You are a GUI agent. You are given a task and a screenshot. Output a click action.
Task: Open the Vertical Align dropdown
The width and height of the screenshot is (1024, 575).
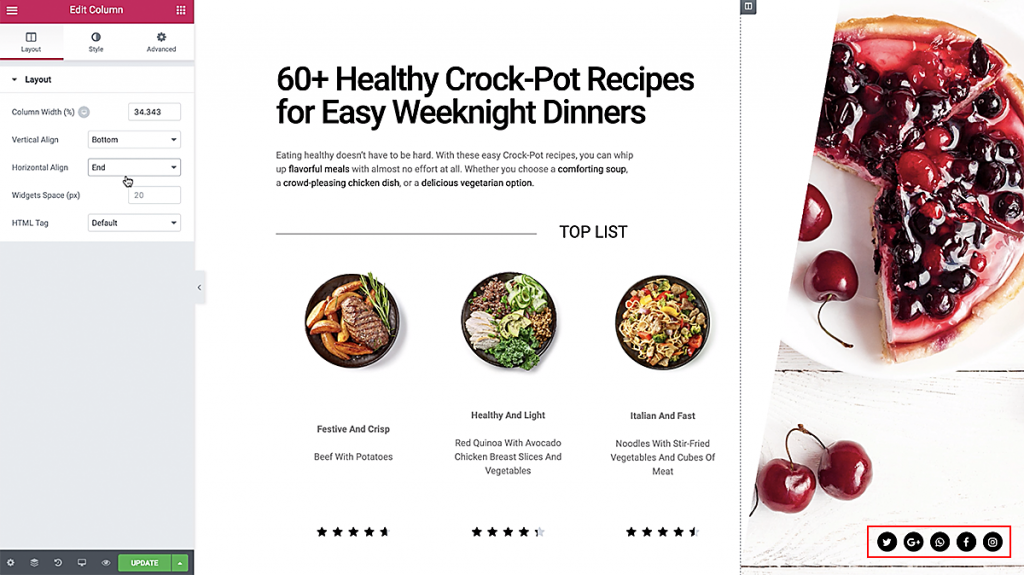click(x=134, y=140)
